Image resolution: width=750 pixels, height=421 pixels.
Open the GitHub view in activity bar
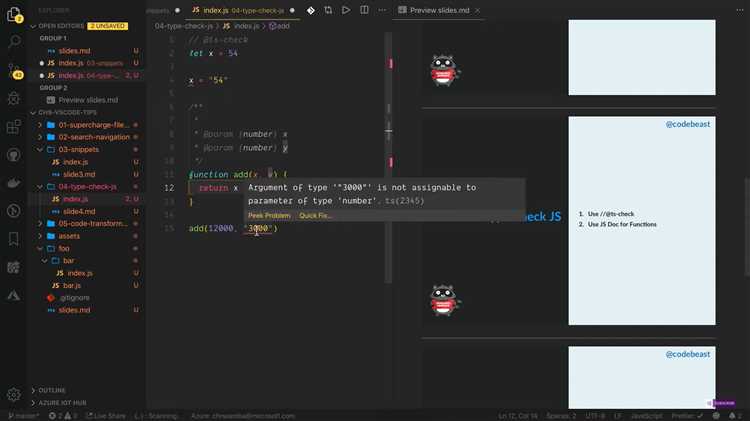coord(14,155)
